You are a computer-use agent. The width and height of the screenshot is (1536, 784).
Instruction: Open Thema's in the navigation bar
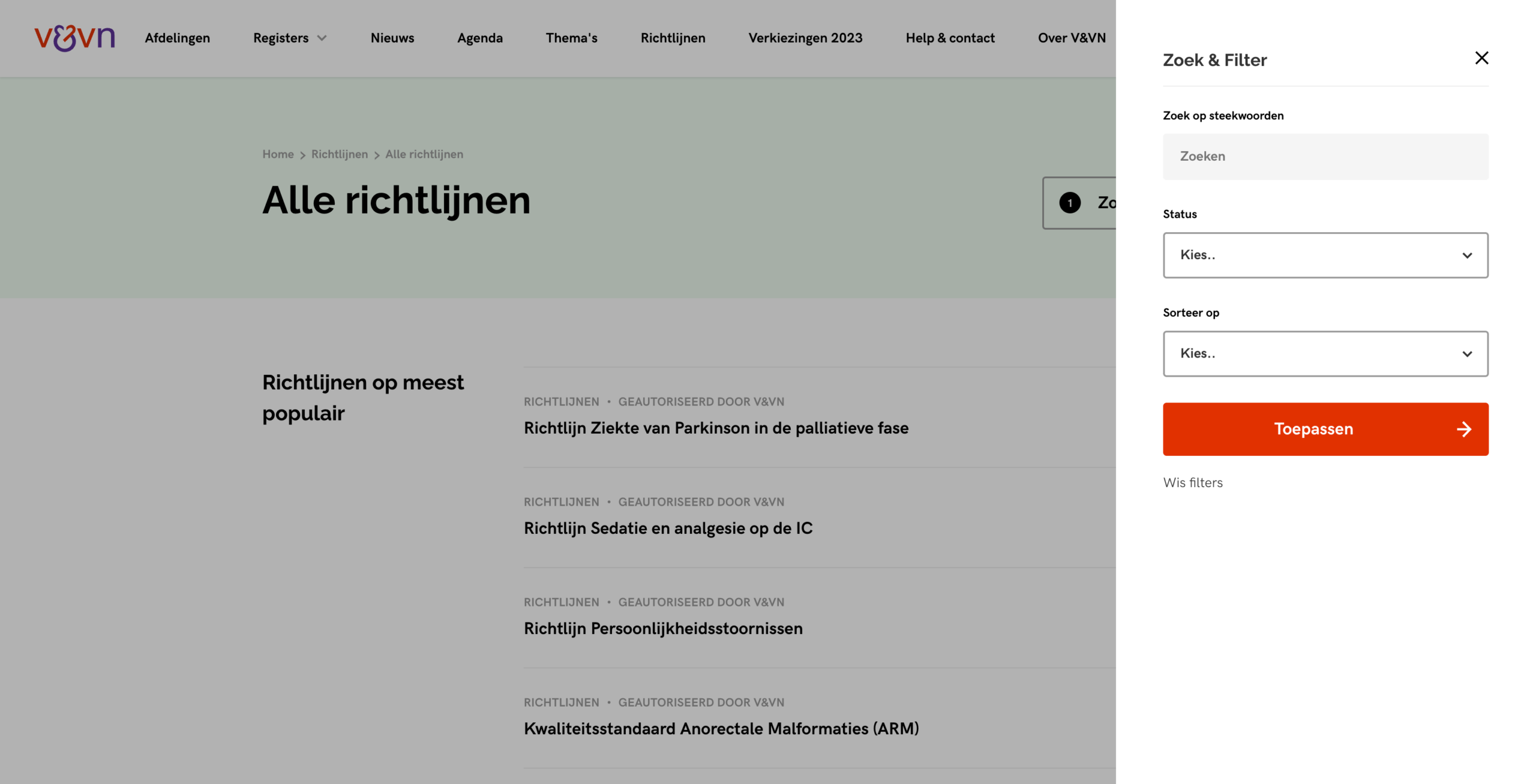click(x=571, y=38)
